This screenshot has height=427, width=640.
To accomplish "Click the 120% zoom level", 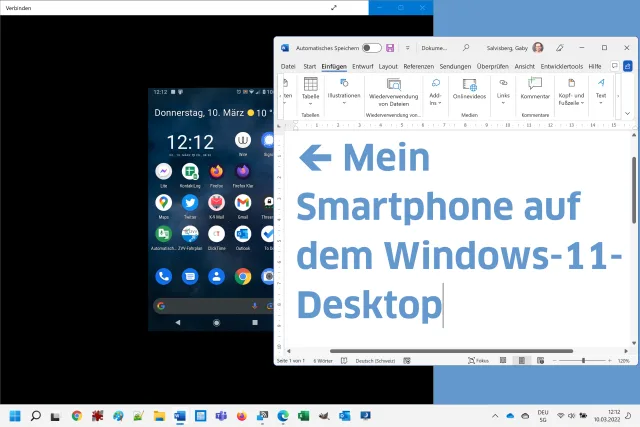I will 623,361.
